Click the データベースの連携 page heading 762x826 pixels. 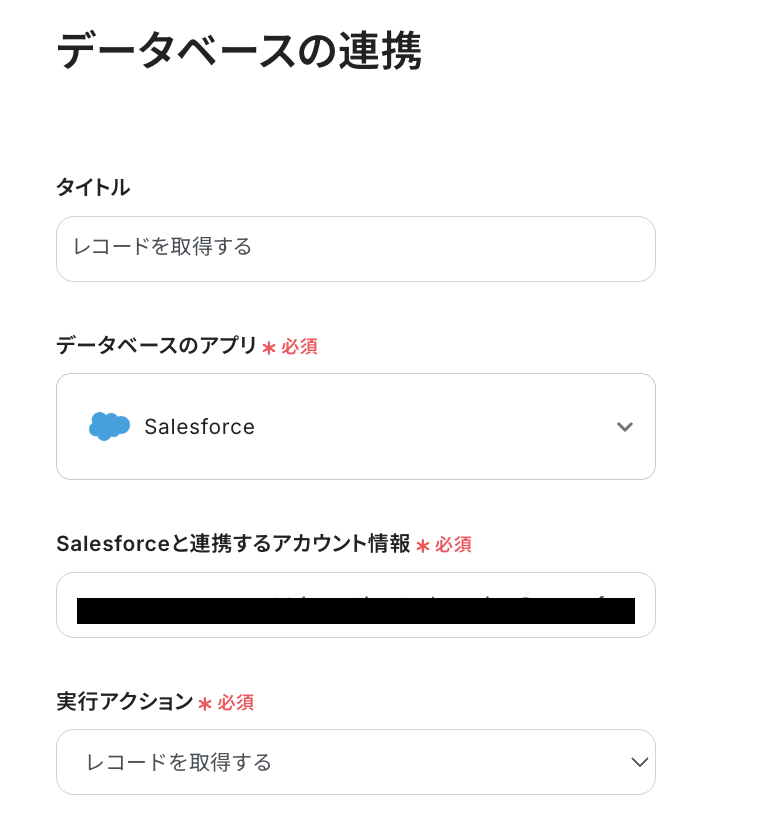[238, 52]
